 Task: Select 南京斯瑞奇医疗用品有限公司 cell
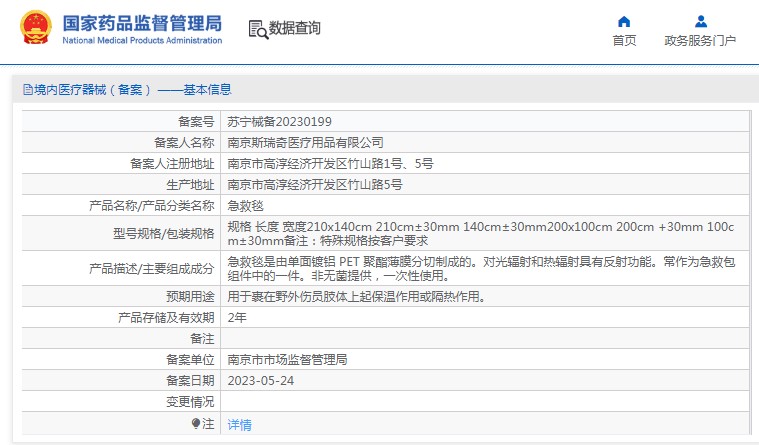(x=305, y=142)
